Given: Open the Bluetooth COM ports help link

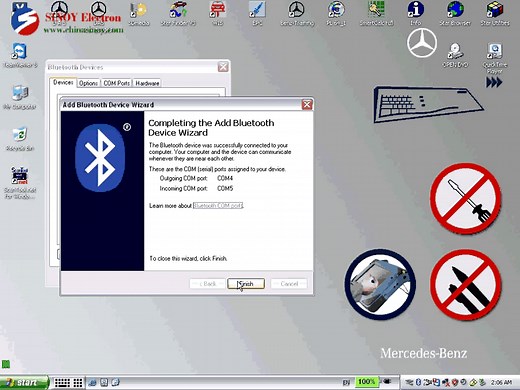Looking at the screenshot, I should coord(218,206).
